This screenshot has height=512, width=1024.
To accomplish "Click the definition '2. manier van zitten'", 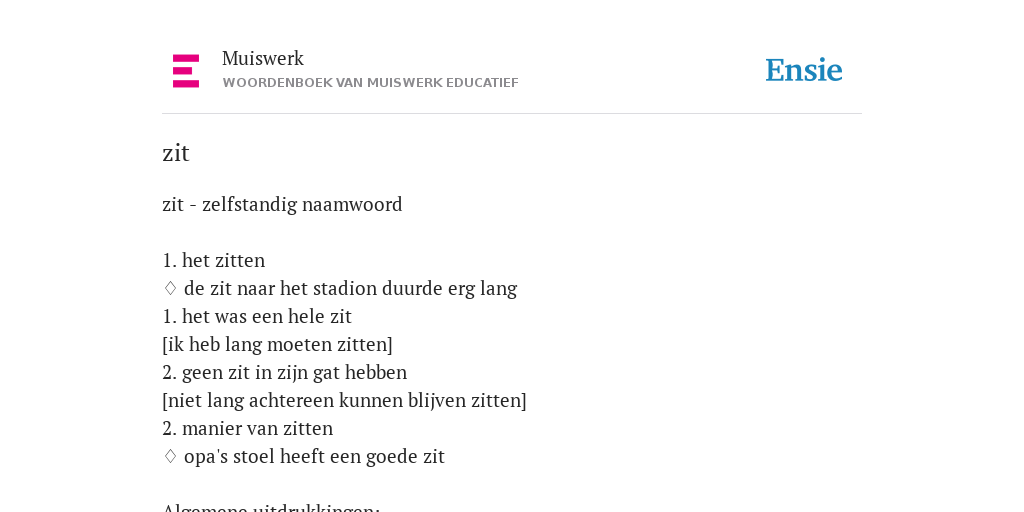I will pos(248,429).
